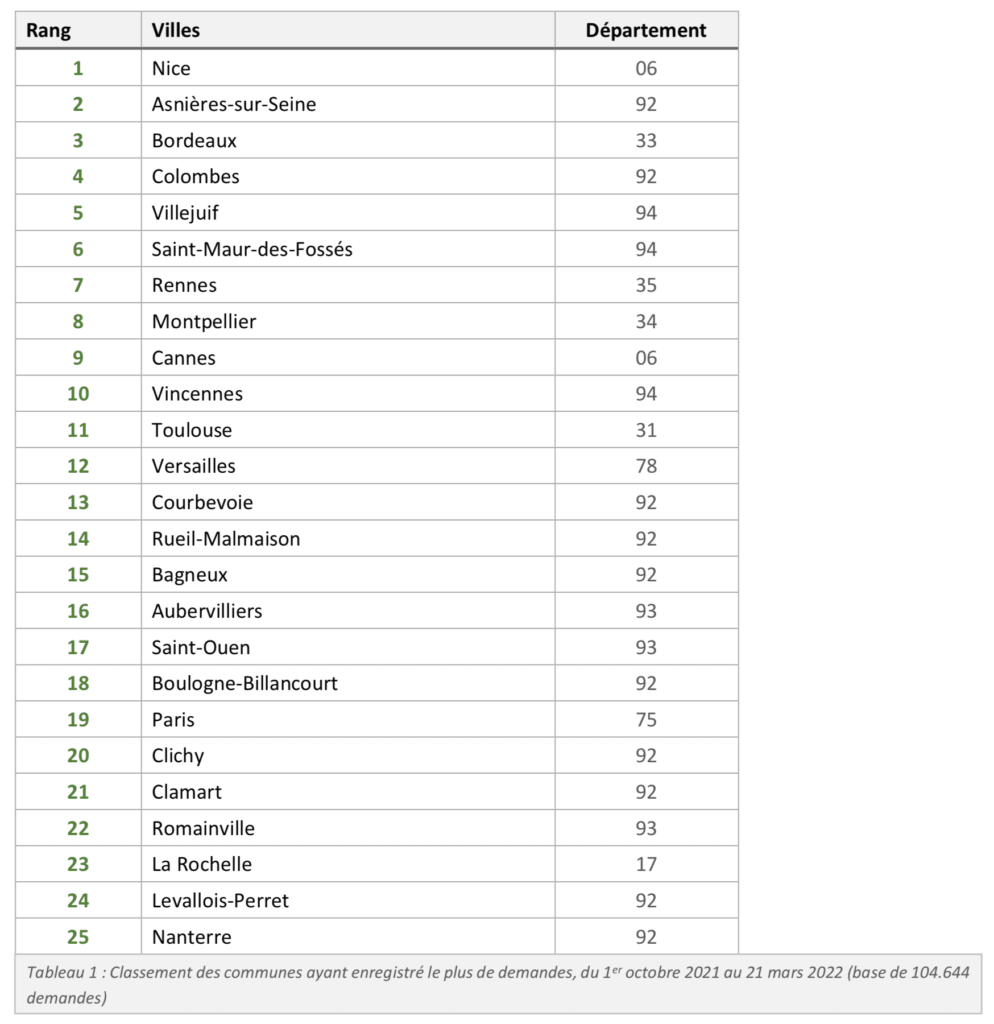The height and width of the screenshot is (1024, 994).
Task: Select the Aubervilliers city cell
Action: coord(207,611)
